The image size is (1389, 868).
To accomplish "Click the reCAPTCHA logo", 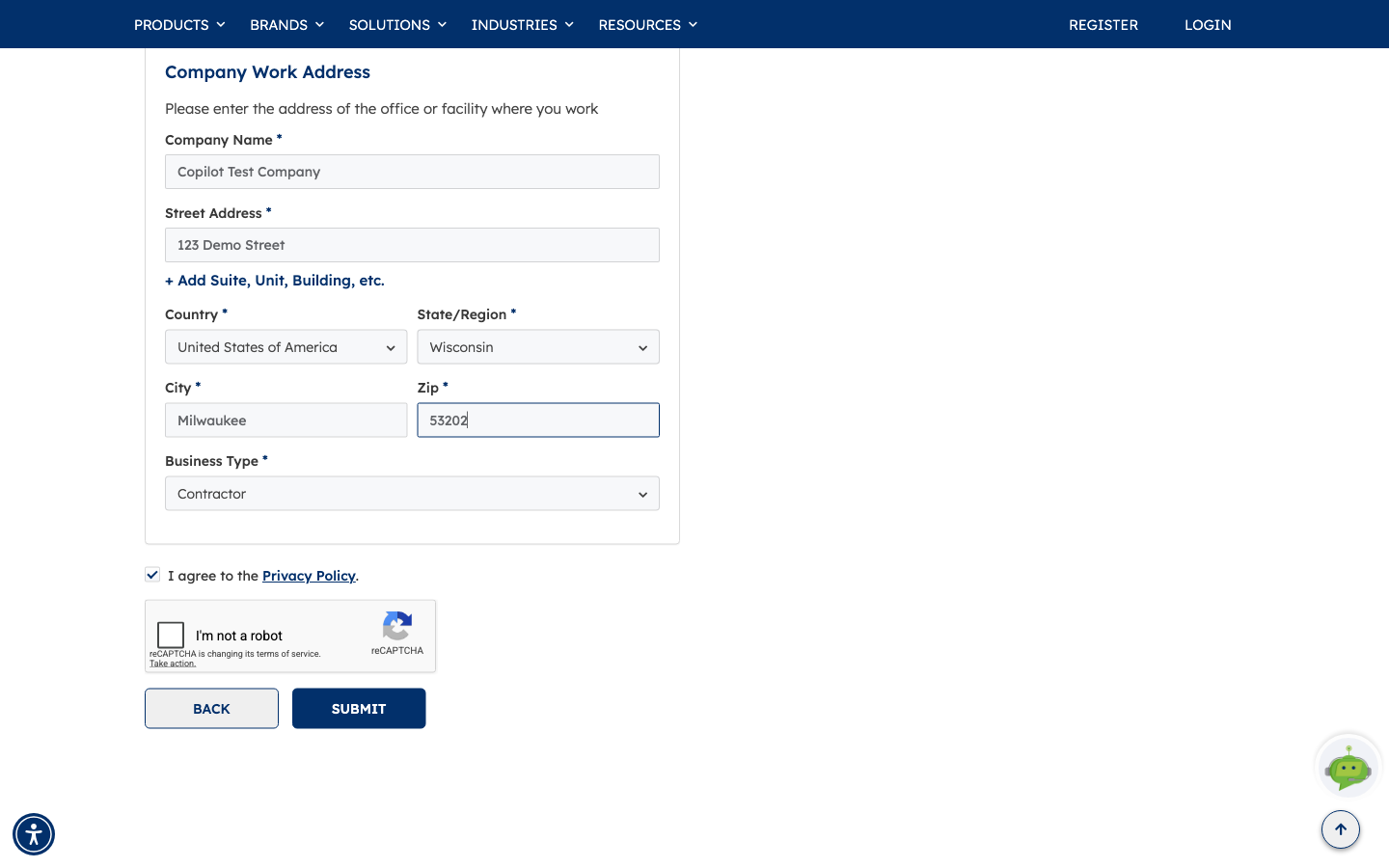I will point(397,626).
